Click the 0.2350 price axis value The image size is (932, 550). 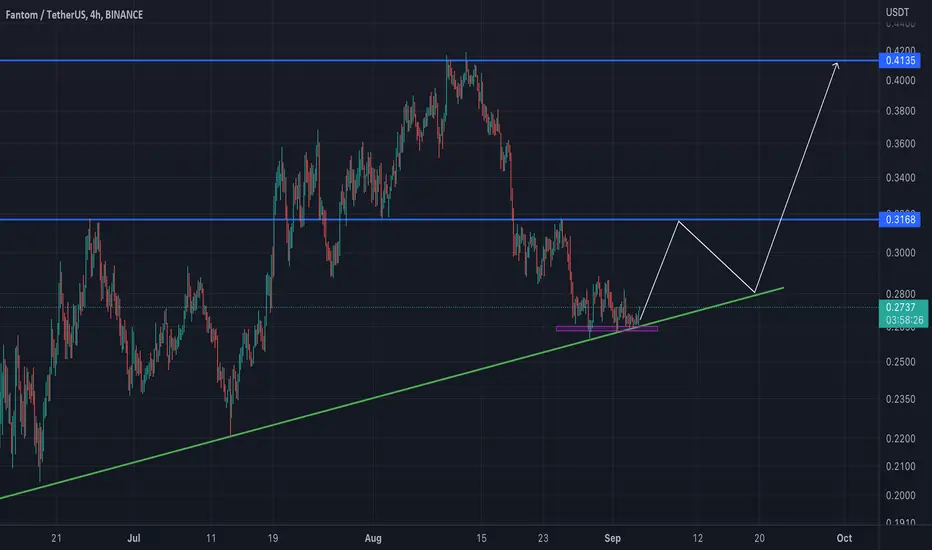click(900, 399)
